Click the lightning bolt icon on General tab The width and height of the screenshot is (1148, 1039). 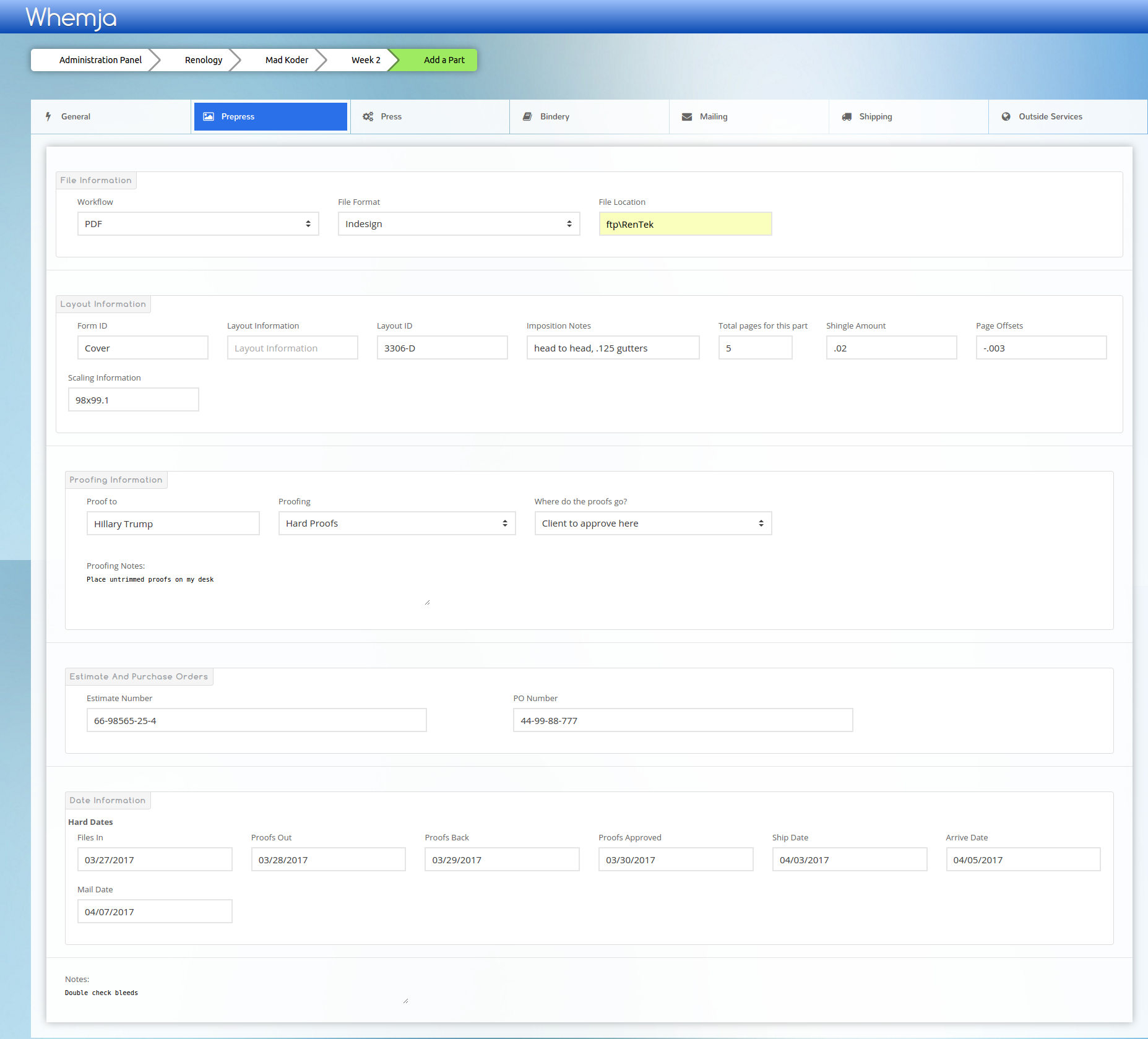[48, 116]
